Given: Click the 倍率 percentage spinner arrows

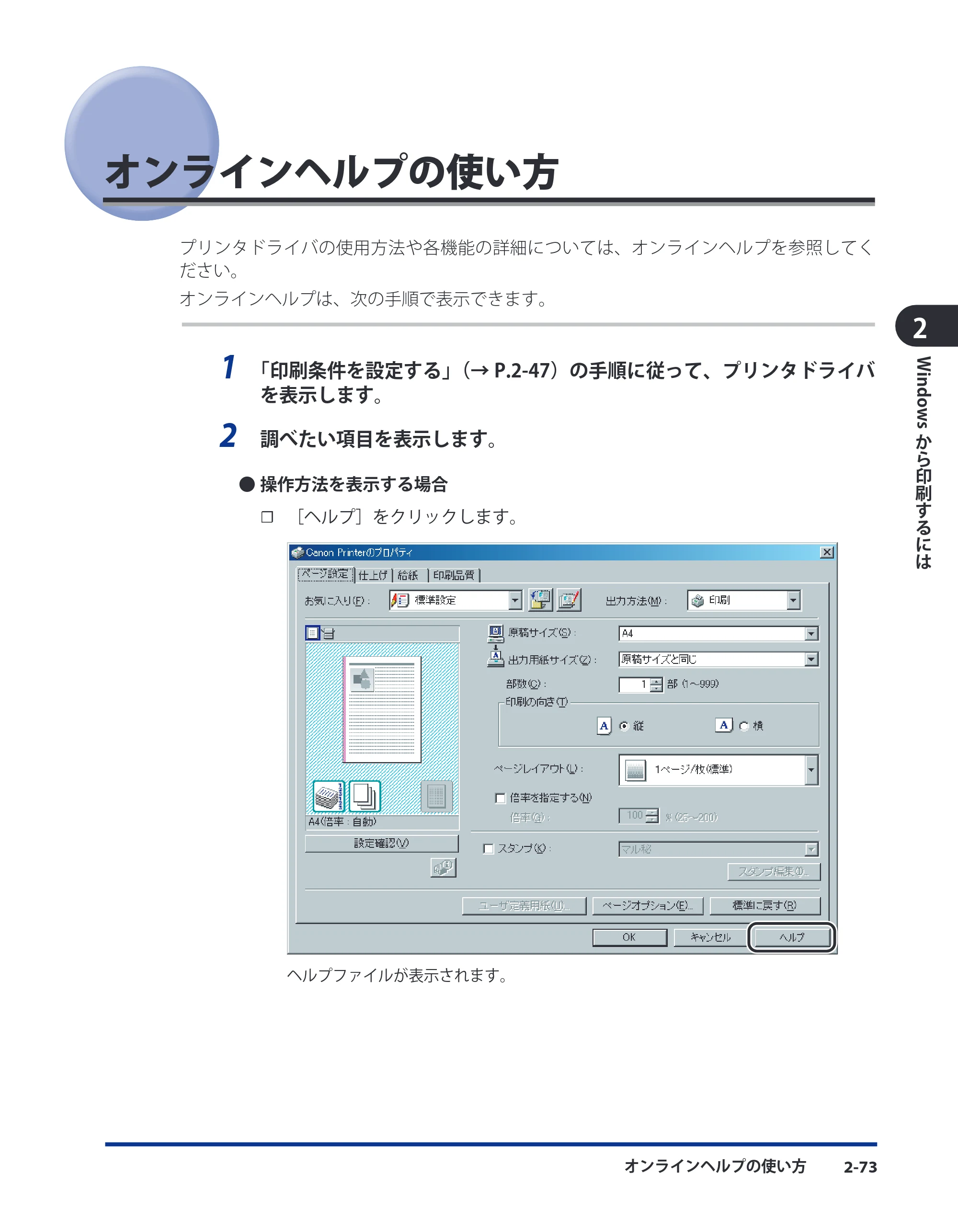Looking at the screenshot, I should pos(651,816).
